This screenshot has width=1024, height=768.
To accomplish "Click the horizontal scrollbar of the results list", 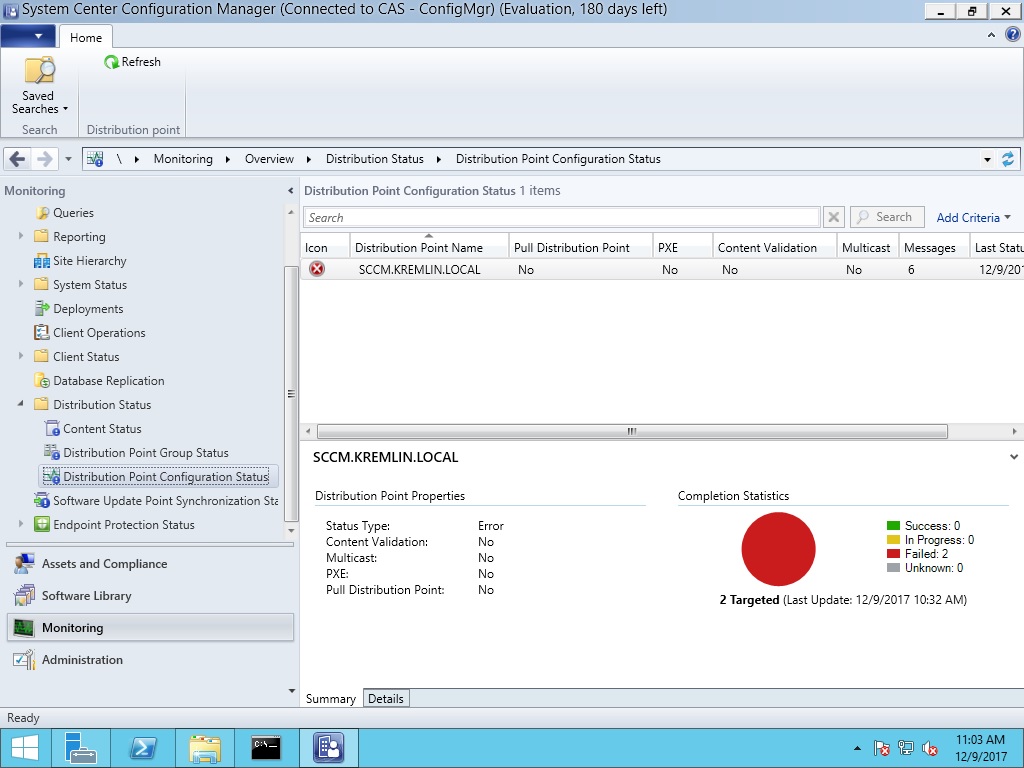I will tap(632, 432).
